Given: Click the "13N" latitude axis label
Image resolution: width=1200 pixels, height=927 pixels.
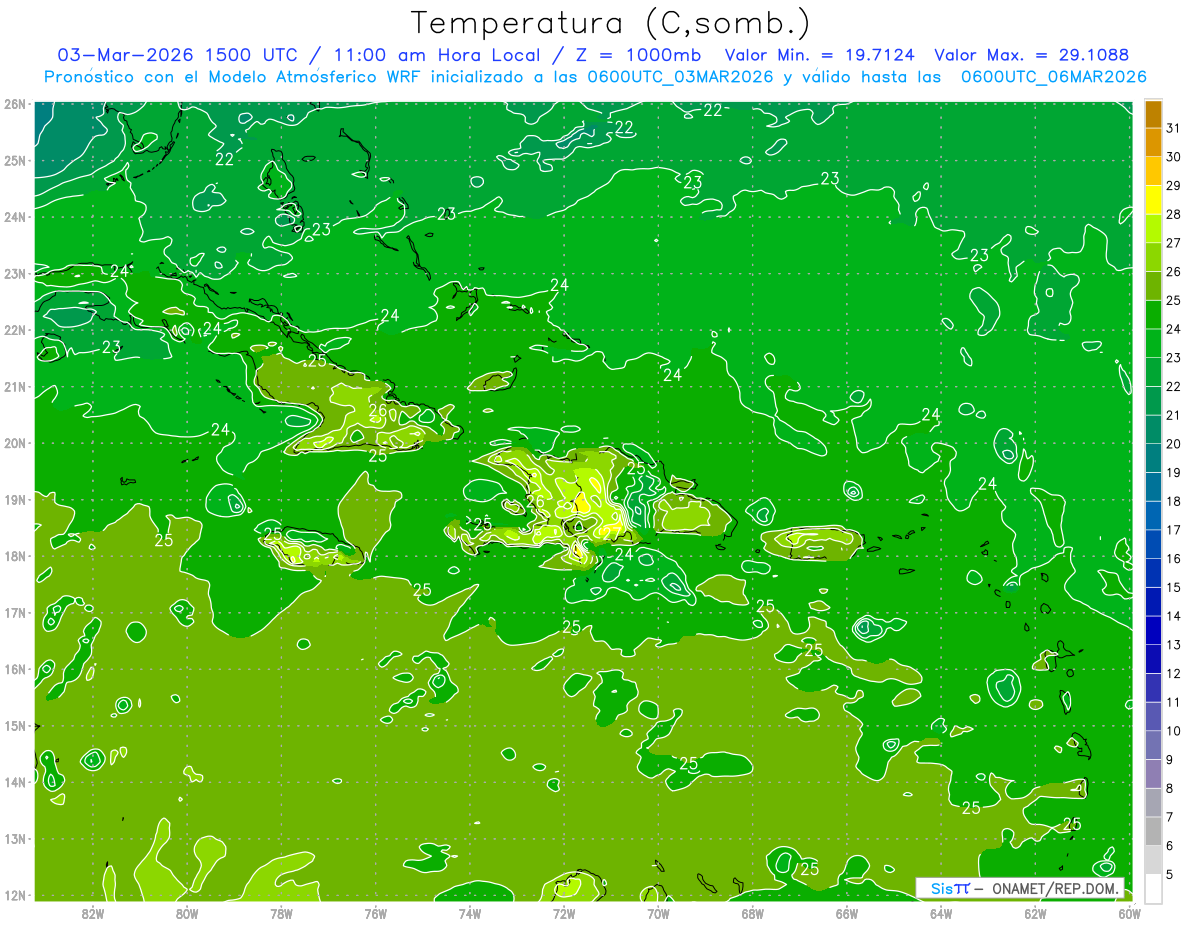Looking at the screenshot, I should (x=14, y=838).
